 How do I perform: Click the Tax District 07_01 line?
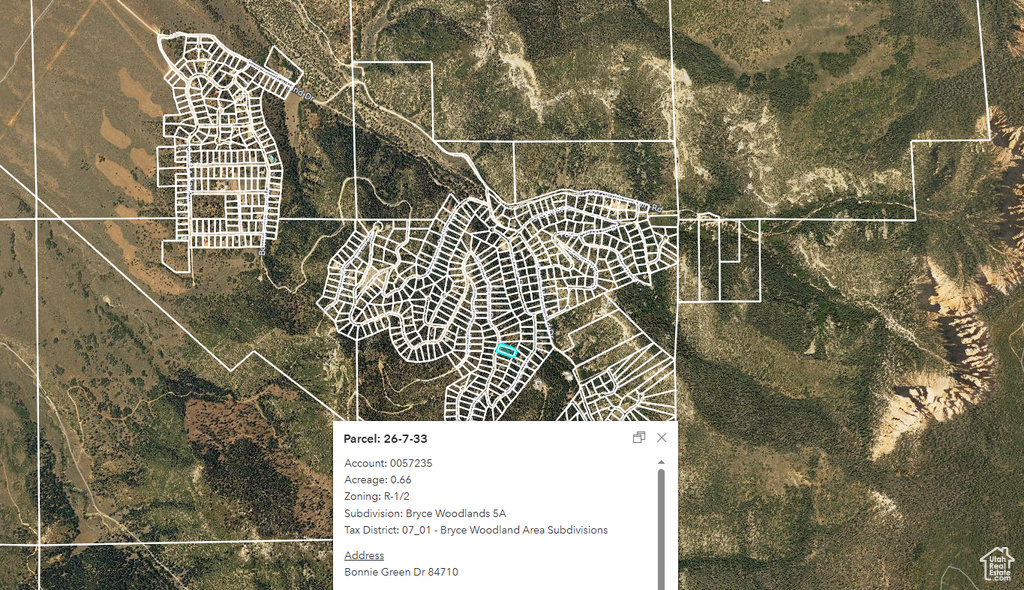click(x=475, y=530)
